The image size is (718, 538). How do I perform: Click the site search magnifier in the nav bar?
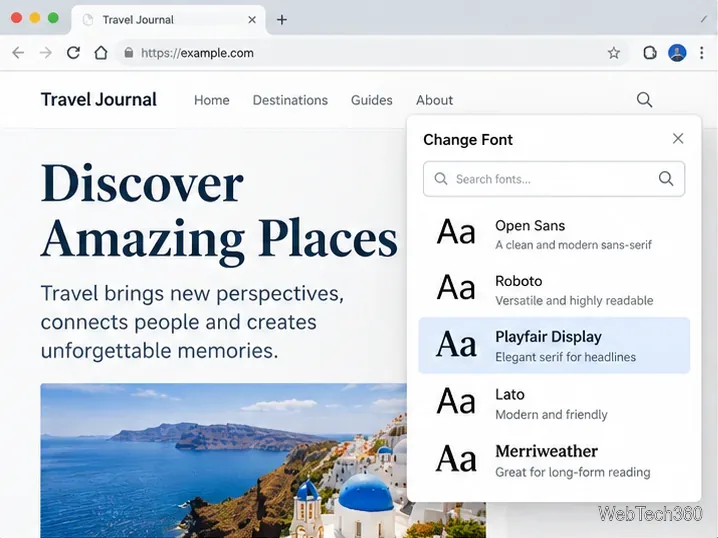tap(644, 99)
